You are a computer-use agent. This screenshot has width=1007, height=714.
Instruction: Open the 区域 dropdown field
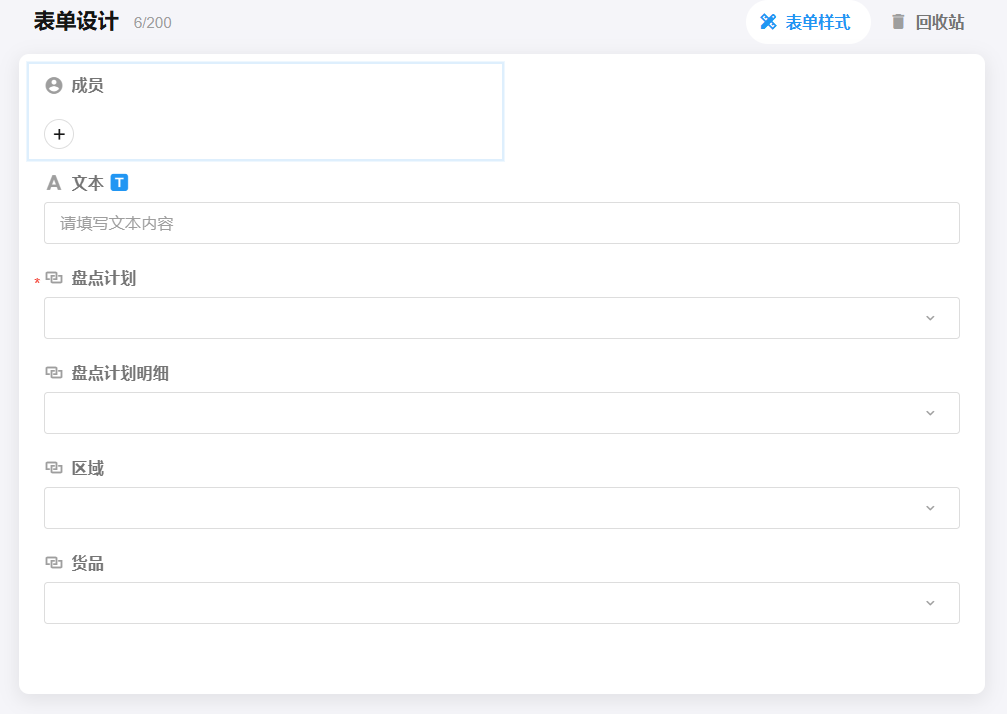coord(502,508)
